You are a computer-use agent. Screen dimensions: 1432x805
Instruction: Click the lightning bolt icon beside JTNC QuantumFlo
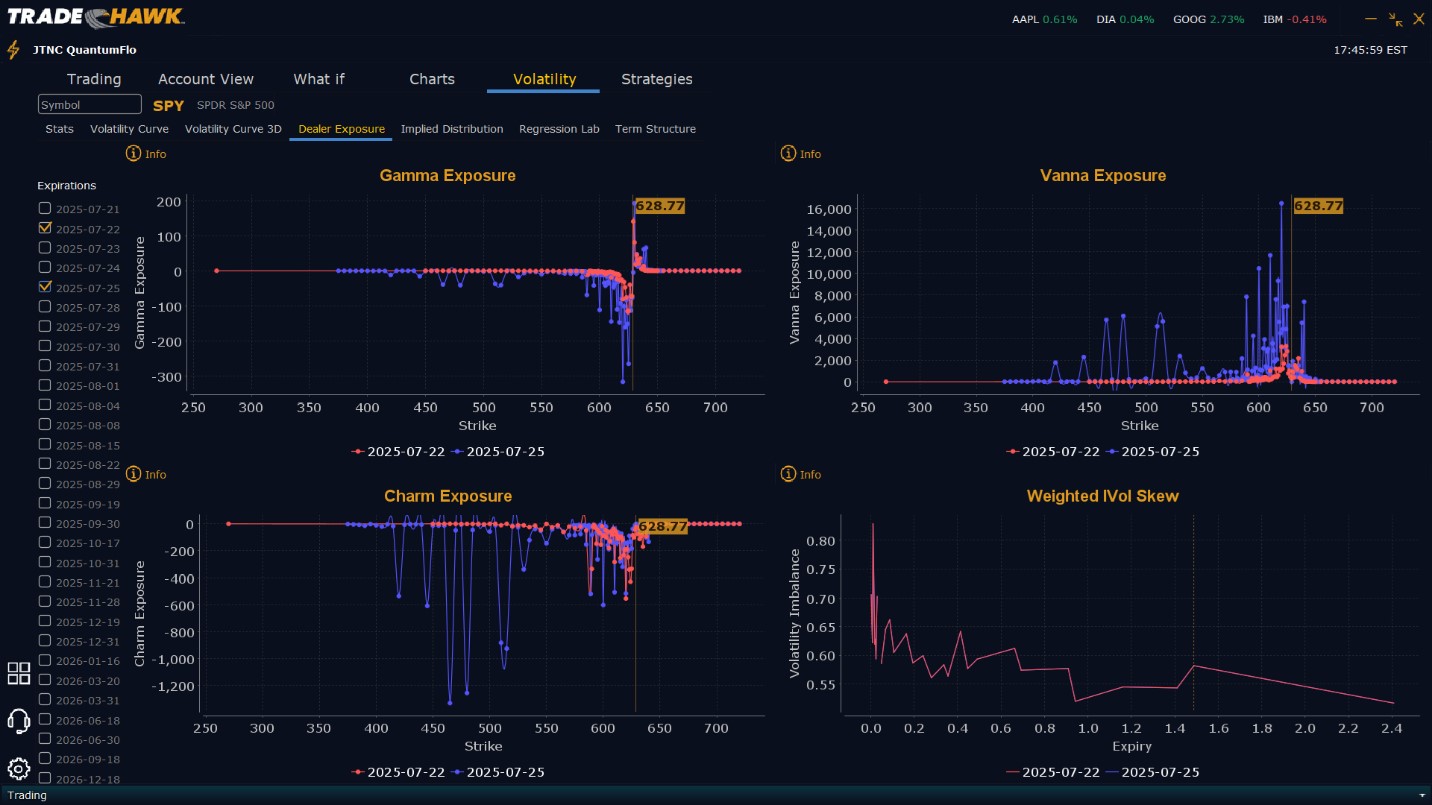pyautogui.click(x=13, y=50)
